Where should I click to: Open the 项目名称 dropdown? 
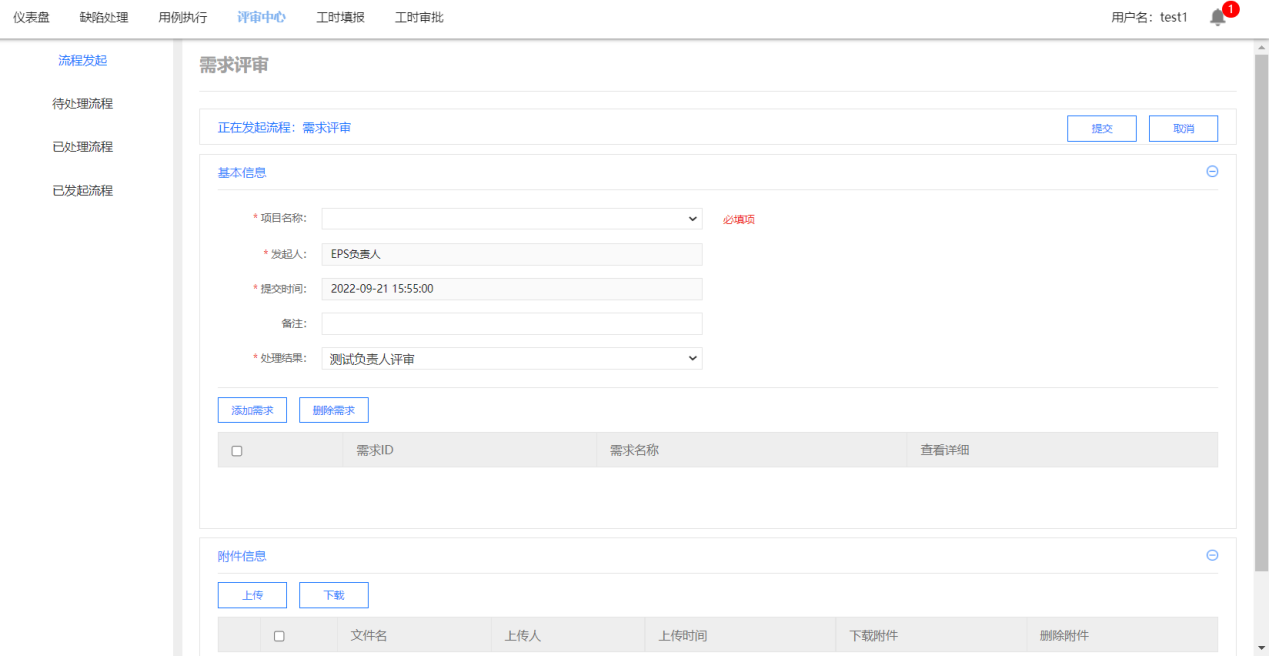click(x=511, y=219)
